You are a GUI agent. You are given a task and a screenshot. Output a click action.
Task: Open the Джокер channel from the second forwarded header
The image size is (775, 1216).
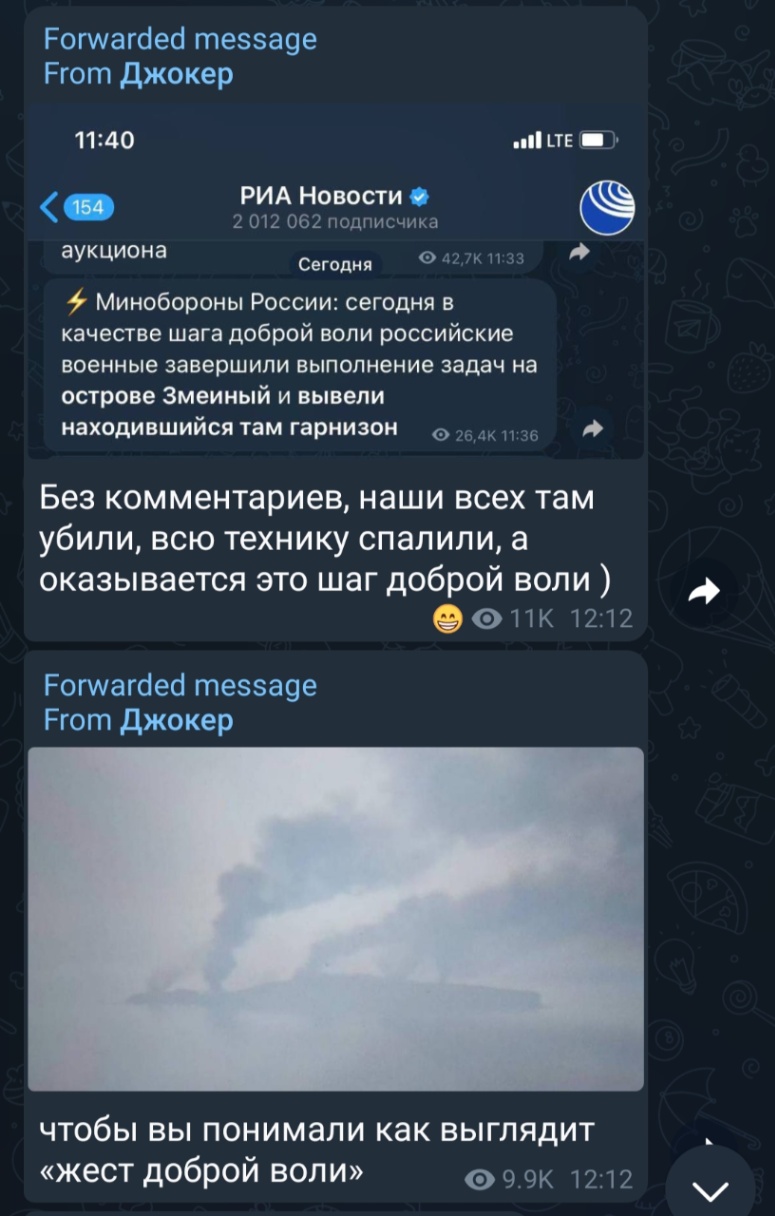176,720
